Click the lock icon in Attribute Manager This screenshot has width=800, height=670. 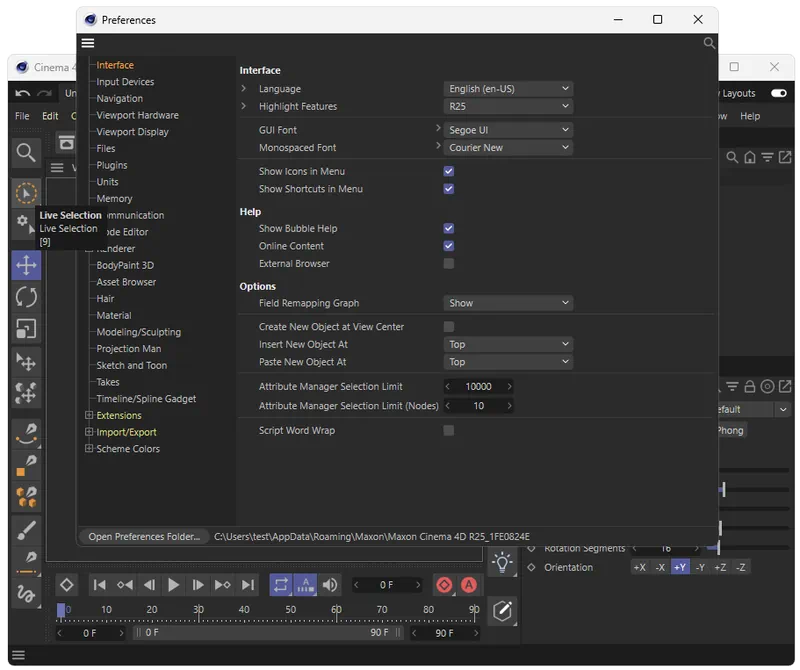(x=749, y=387)
